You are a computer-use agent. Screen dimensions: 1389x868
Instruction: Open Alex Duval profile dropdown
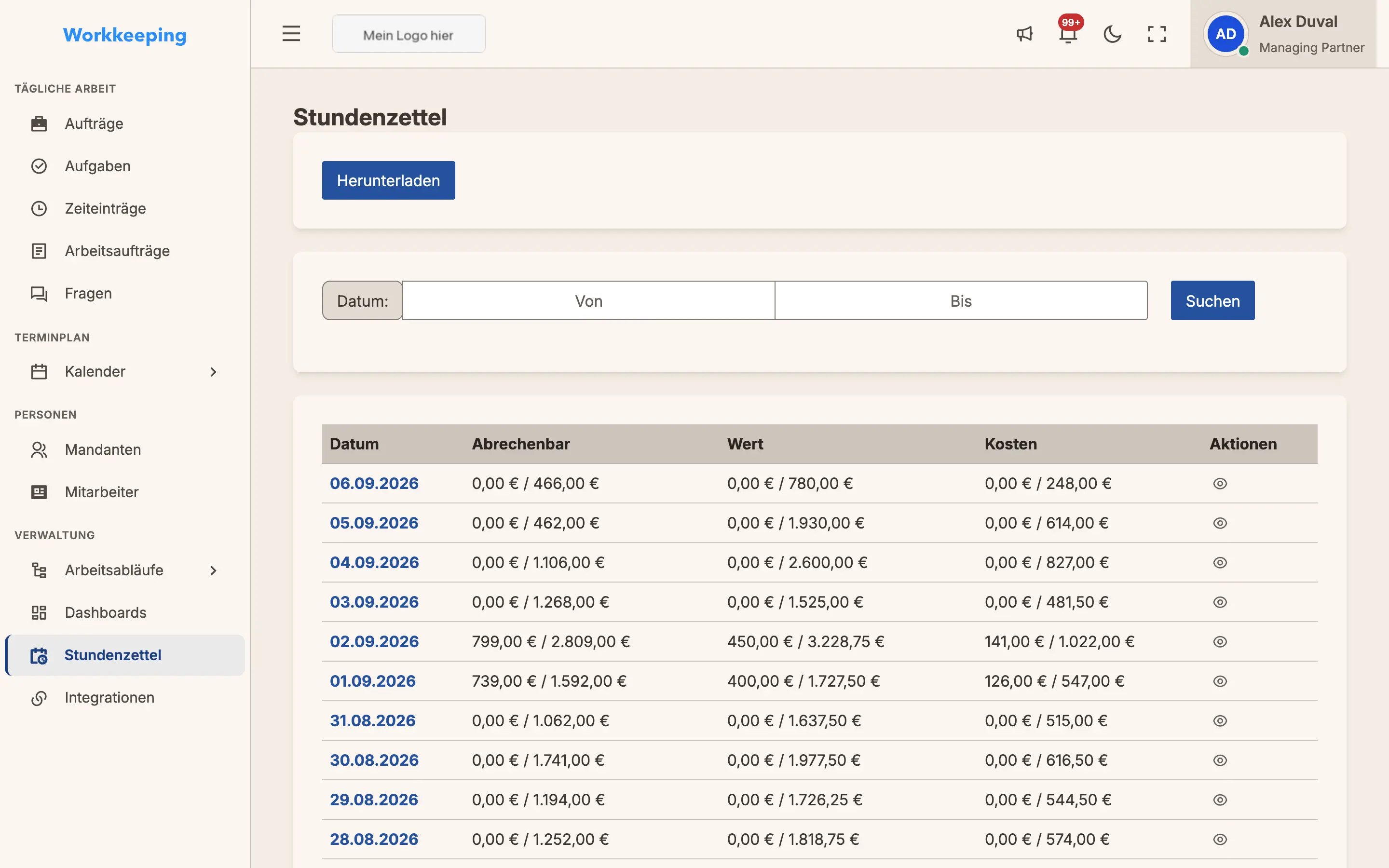coord(1283,34)
